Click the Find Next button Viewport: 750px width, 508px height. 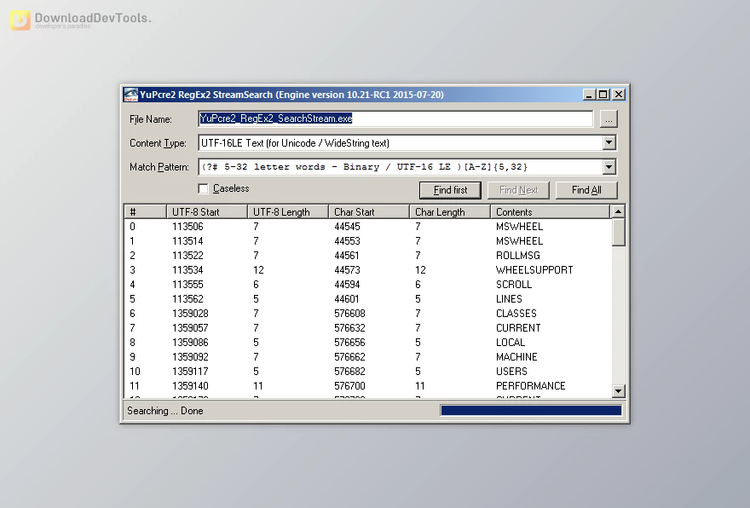pyautogui.click(x=518, y=190)
